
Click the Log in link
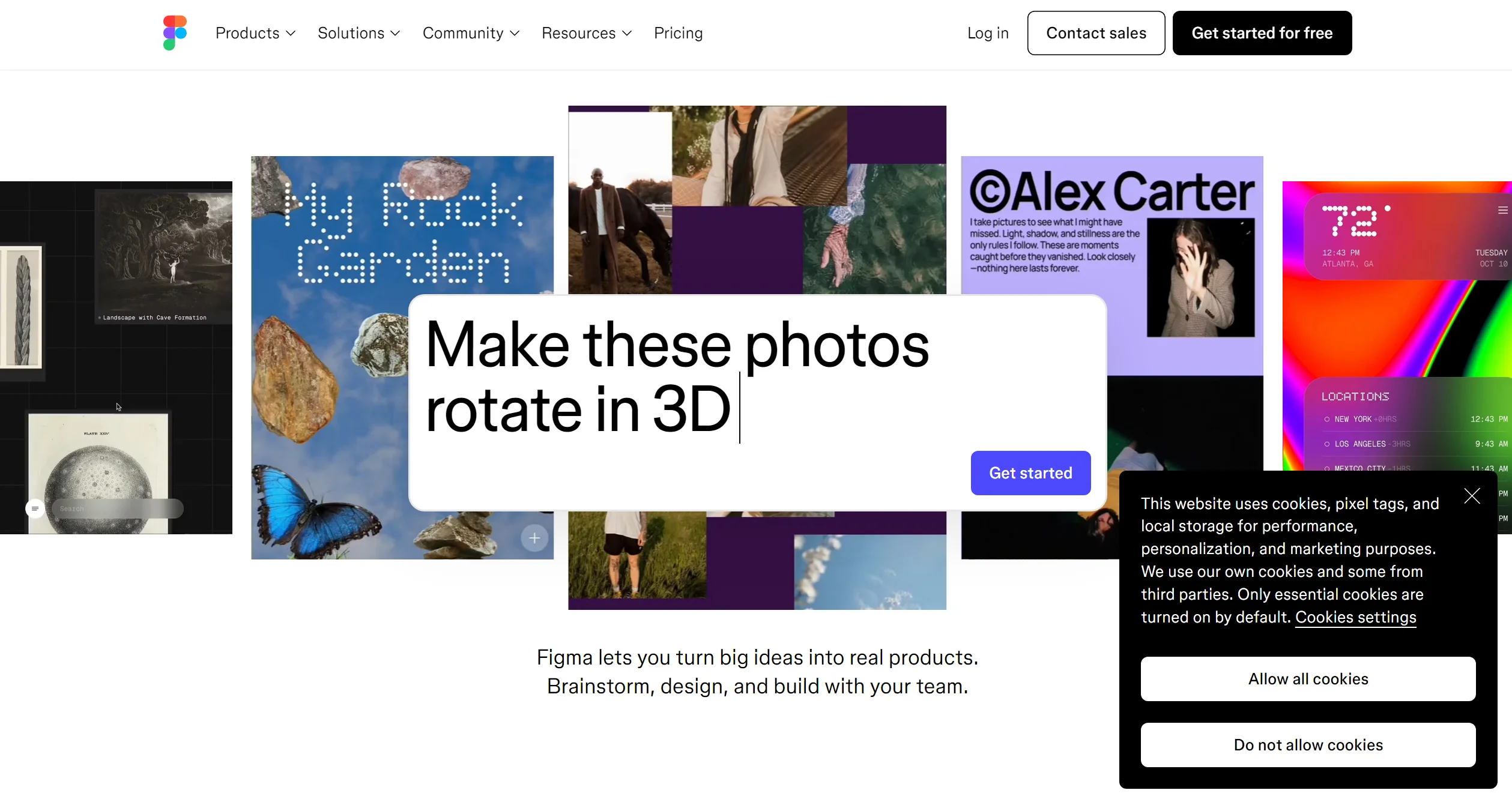click(x=987, y=33)
